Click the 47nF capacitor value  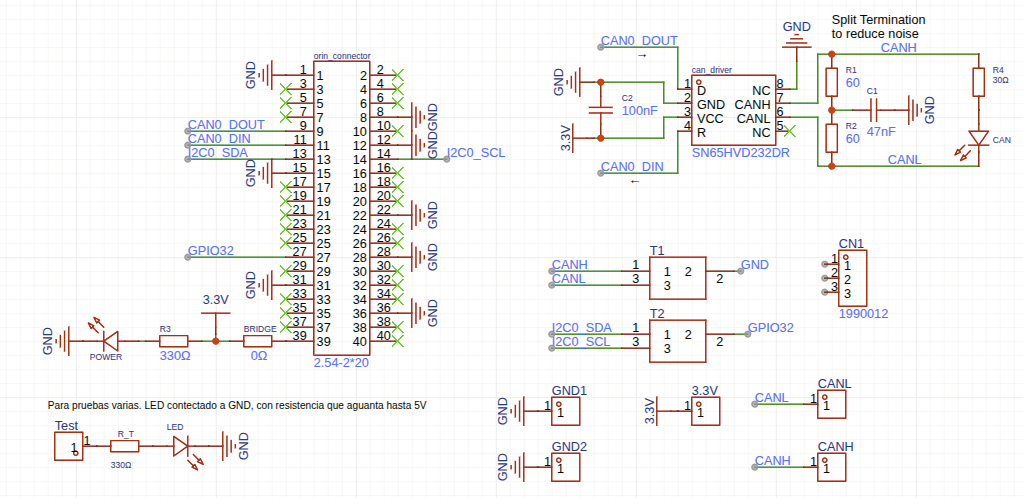(881, 131)
